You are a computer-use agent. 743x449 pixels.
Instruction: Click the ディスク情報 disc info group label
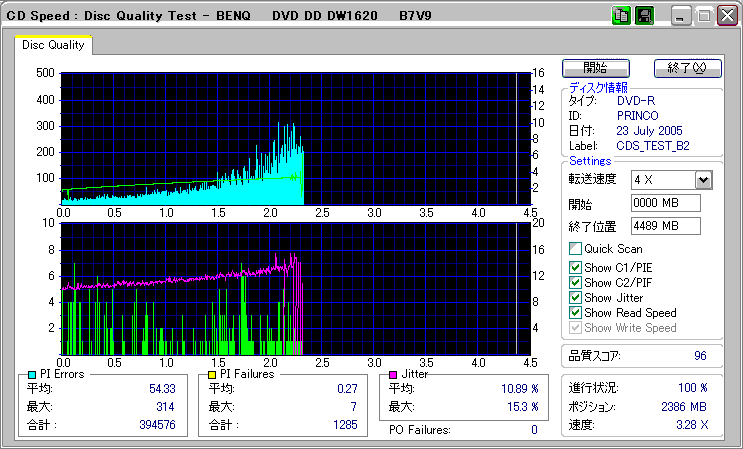coord(598,88)
